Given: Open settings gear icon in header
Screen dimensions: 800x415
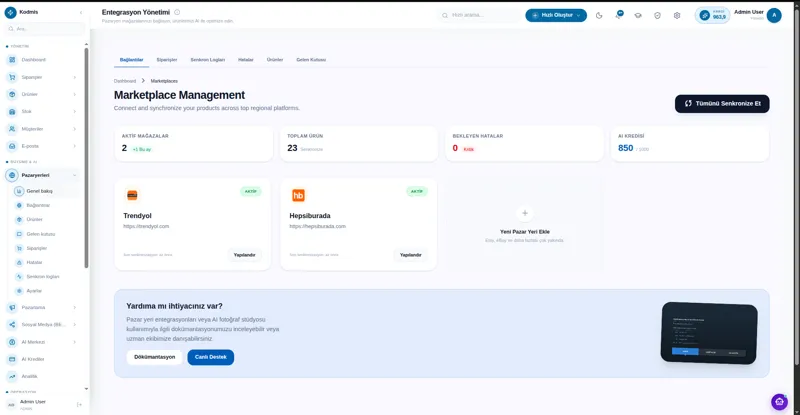Looking at the screenshot, I should [677, 15].
